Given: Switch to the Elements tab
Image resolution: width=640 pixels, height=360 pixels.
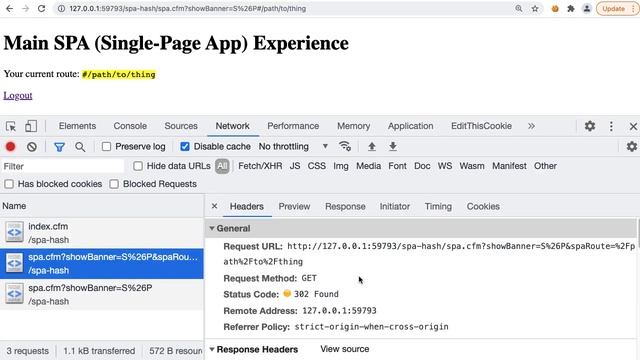Looking at the screenshot, I should [77, 126].
